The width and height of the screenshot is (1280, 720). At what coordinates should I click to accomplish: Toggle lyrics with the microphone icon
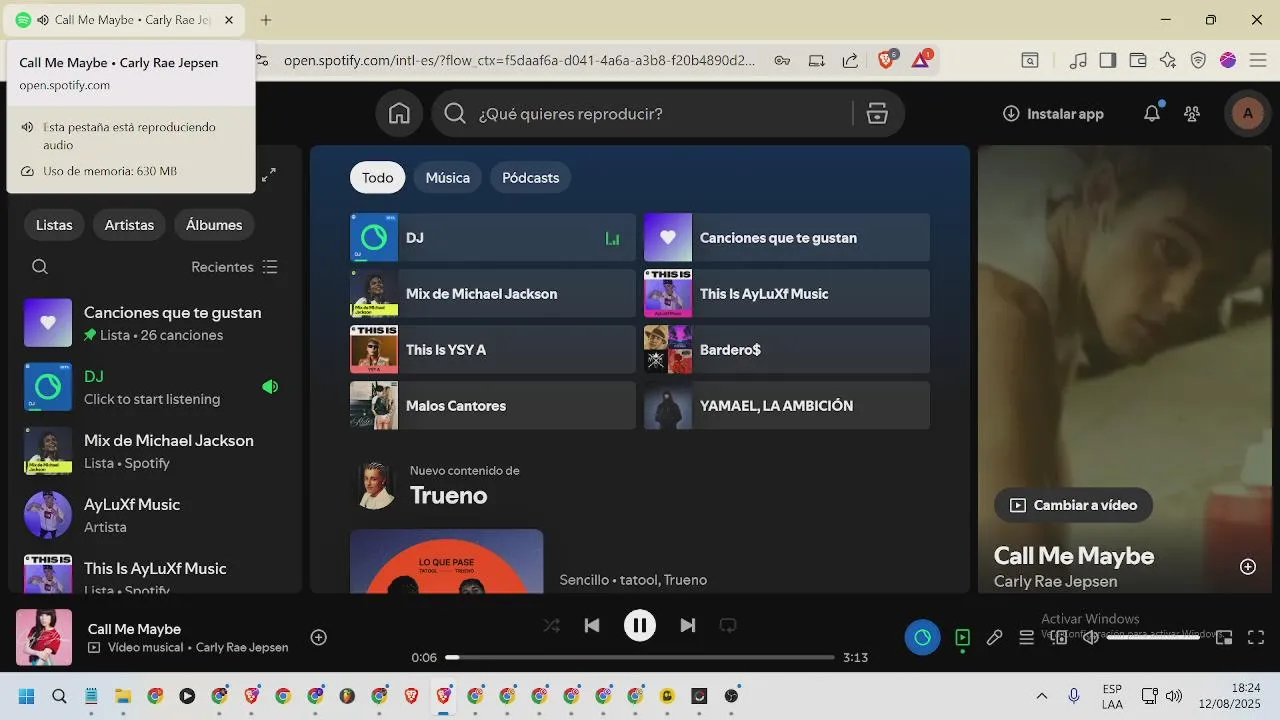click(994, 638)
